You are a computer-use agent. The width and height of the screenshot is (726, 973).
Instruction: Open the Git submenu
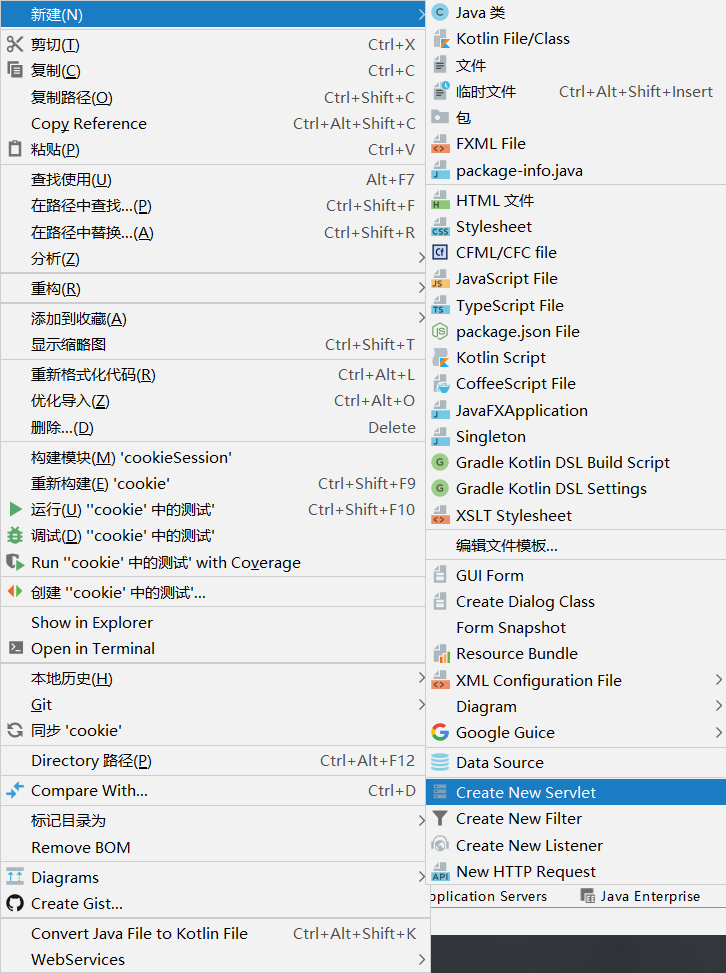[x=213, y=704]
